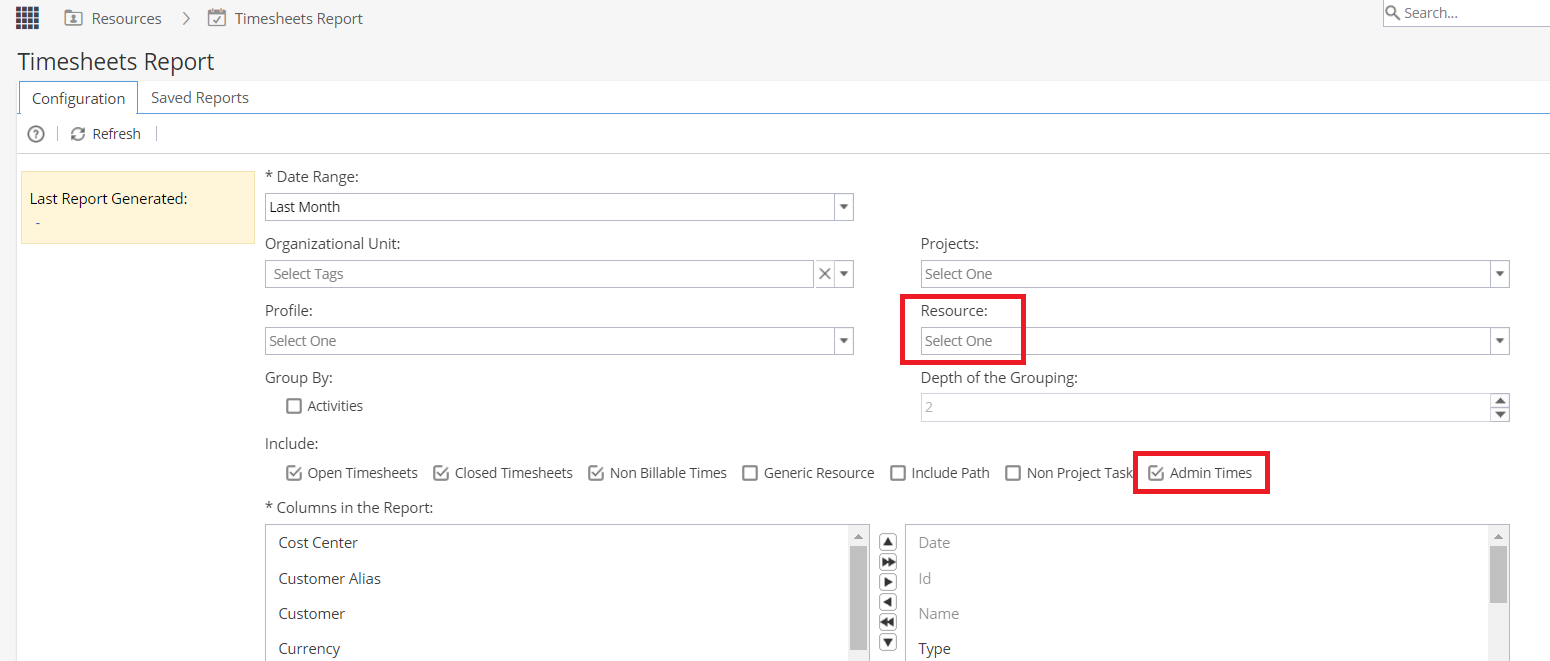The height and width of the screenshot is (661, 1550).
Task: Select the Configuration tab
Action: (x=78, y=99)
